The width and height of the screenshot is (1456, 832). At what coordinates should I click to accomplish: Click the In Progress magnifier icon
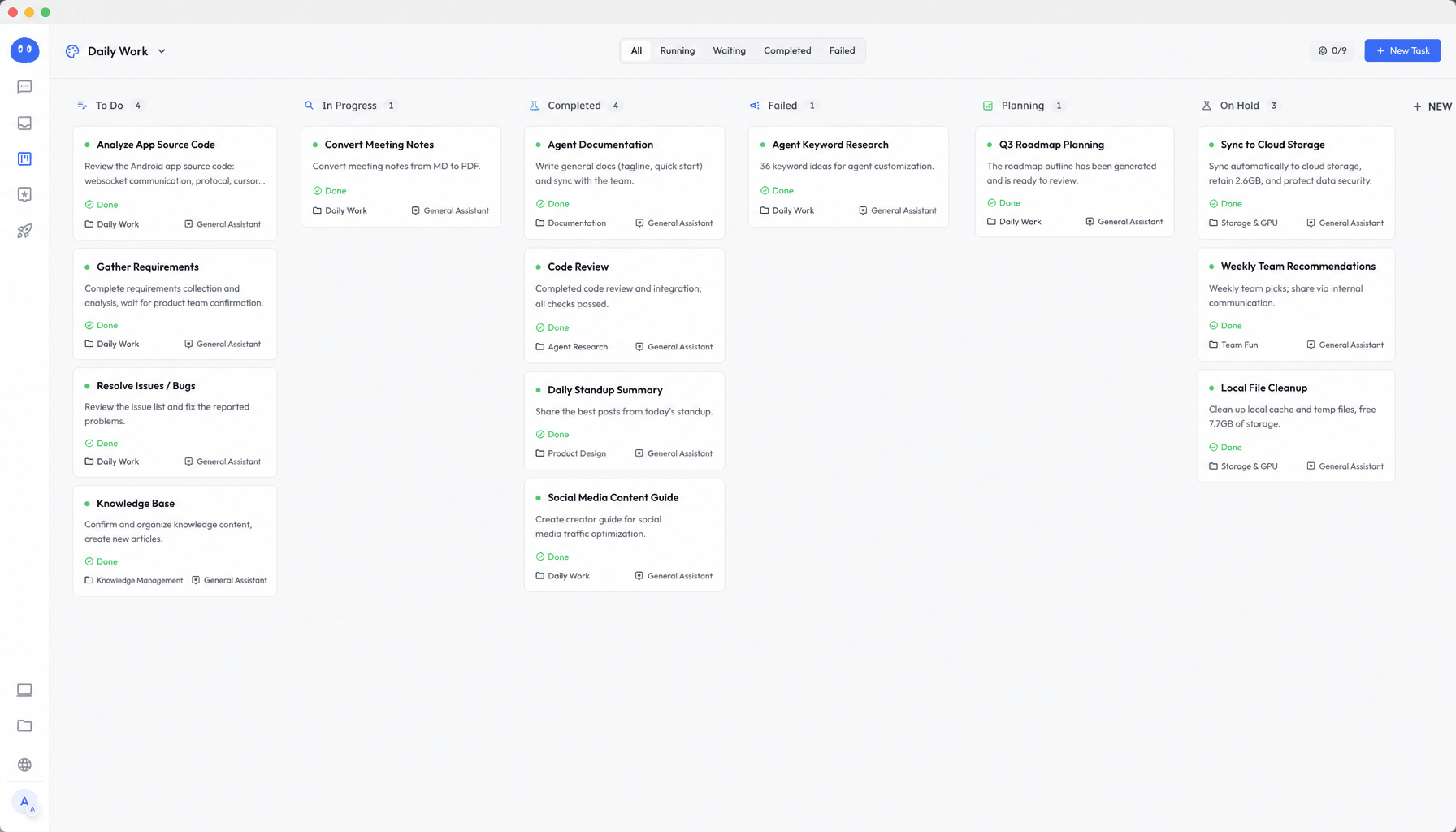[x=309, y=106]
